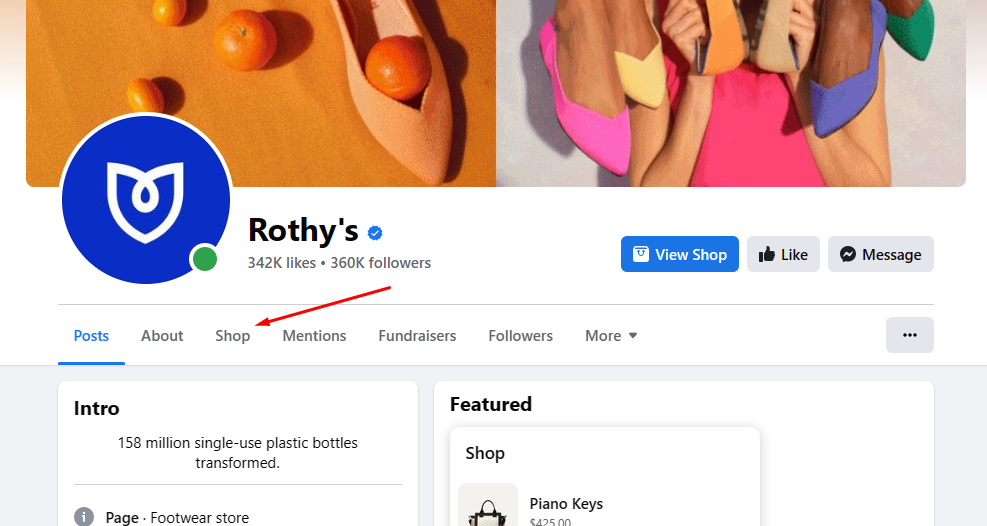The height and width of the screenshot is (526, 987).
Task: Click the Messenger icon in Message button
Action: click(x=848, y=254)
